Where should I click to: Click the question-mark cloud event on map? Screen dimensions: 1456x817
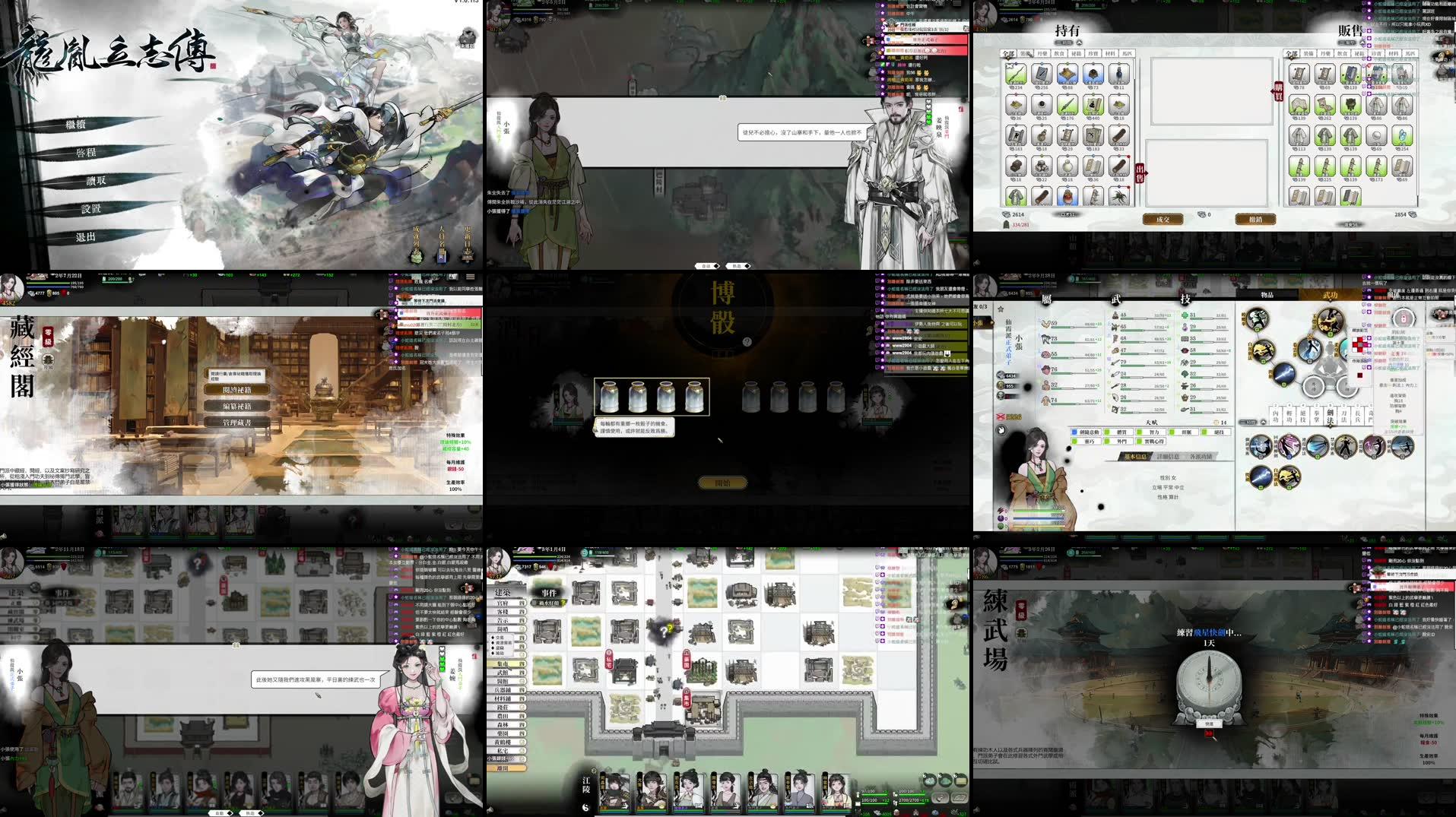coord(663,630)
